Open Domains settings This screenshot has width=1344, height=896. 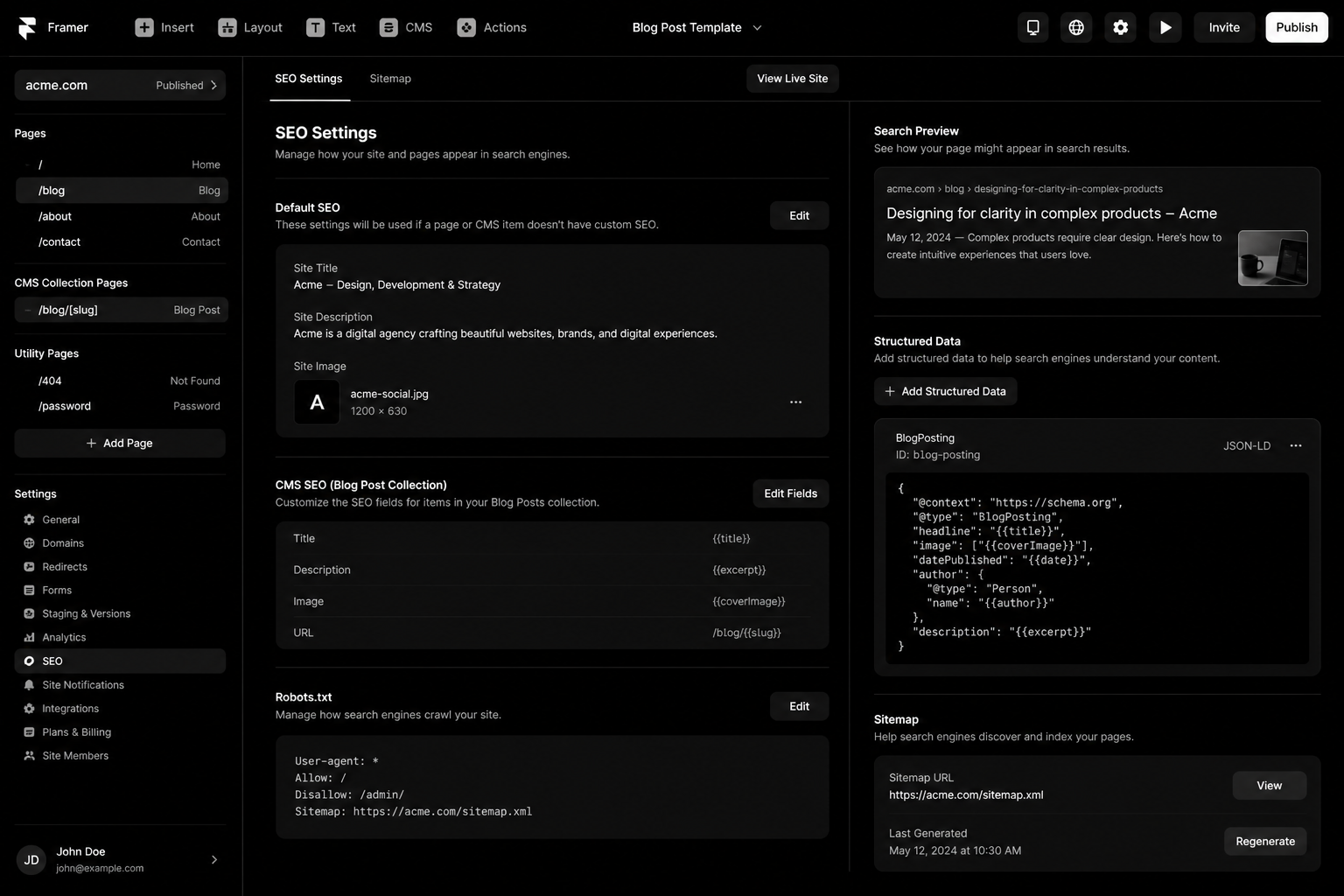pos(120,543)
